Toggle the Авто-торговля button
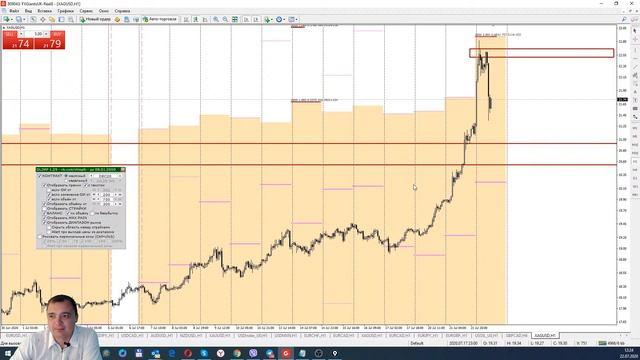640x360 pixels. (160, 19)
